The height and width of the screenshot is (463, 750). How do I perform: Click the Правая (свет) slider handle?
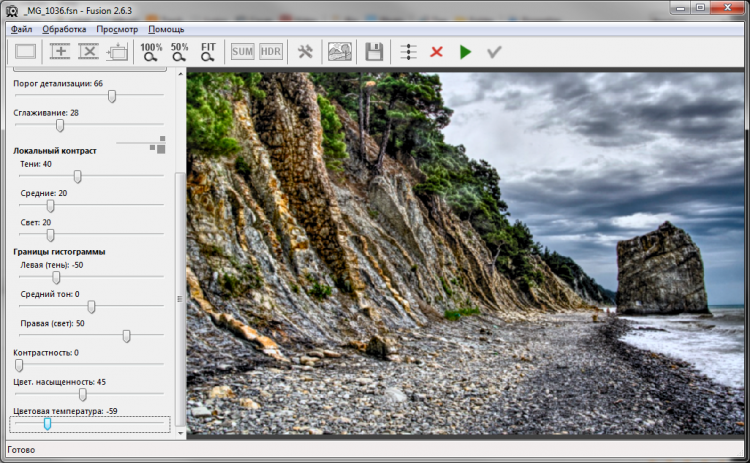[127, 337]
